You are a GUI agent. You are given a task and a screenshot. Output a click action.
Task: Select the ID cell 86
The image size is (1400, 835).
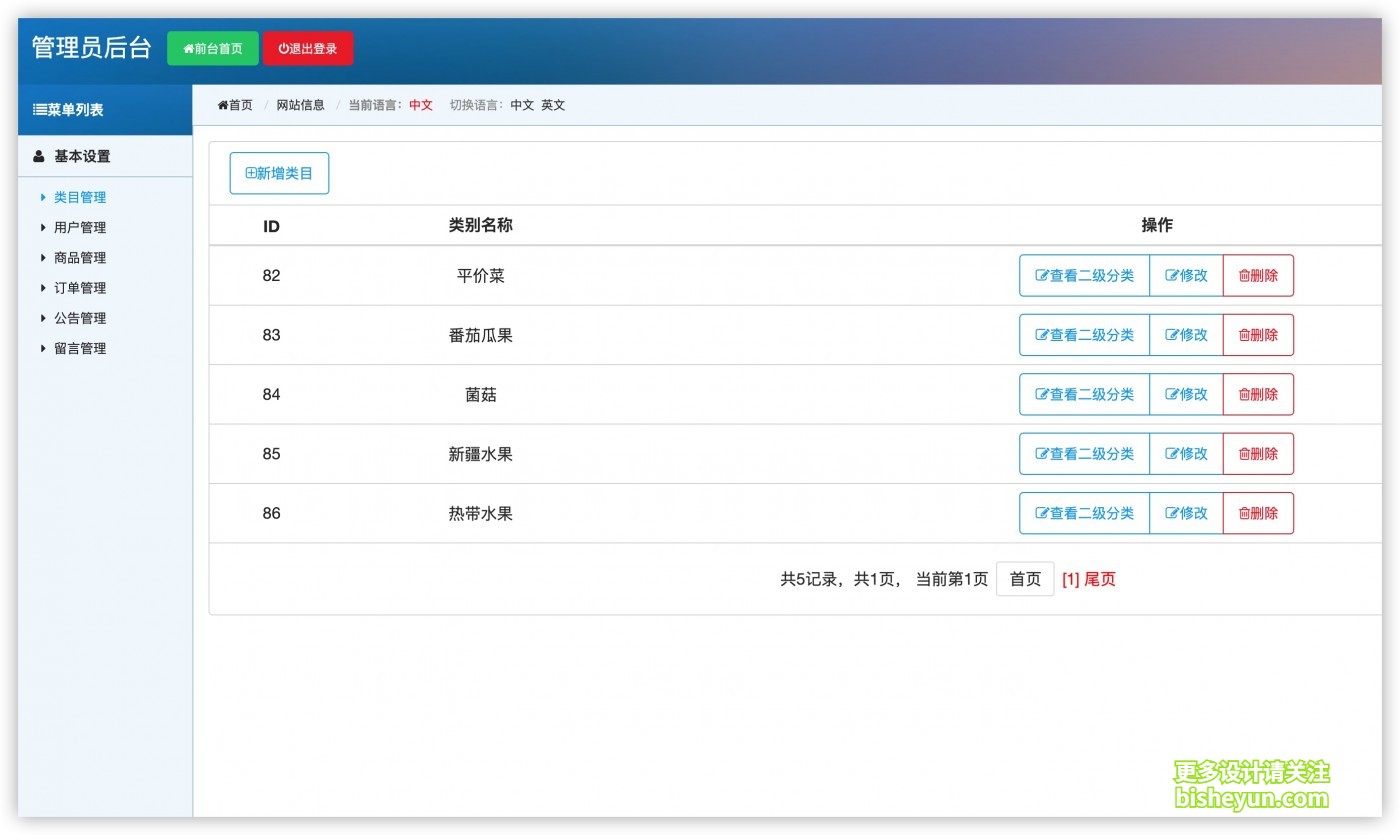click(271, 513)
